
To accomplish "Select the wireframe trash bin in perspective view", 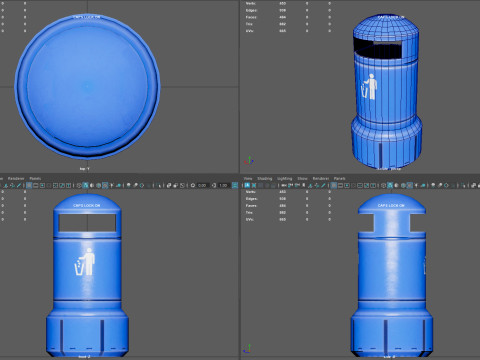I will click(x=386, y=93).
